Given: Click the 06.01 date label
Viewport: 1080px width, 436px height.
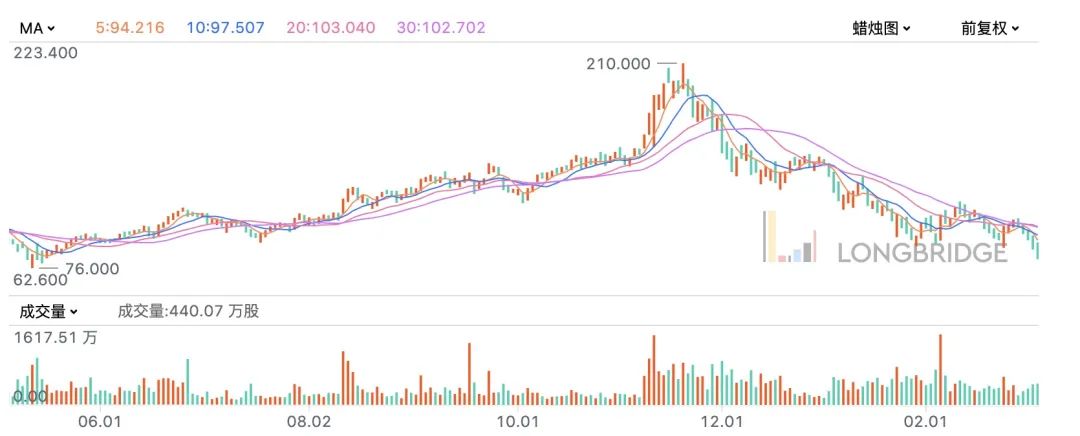Looking at the screenshot, I should 100,420.
